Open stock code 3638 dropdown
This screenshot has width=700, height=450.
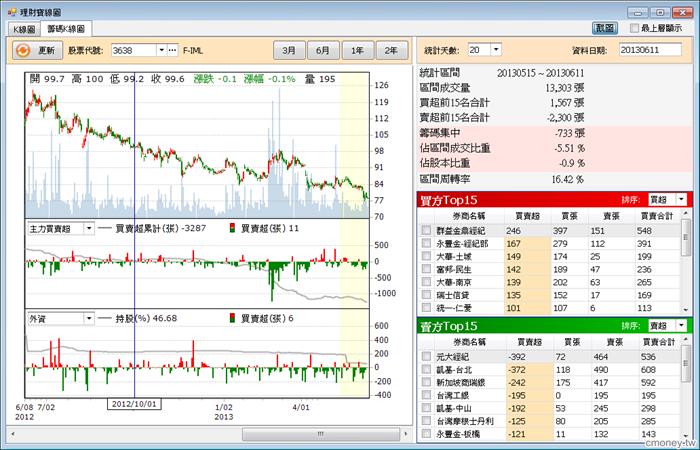click(x=162, y=50)
